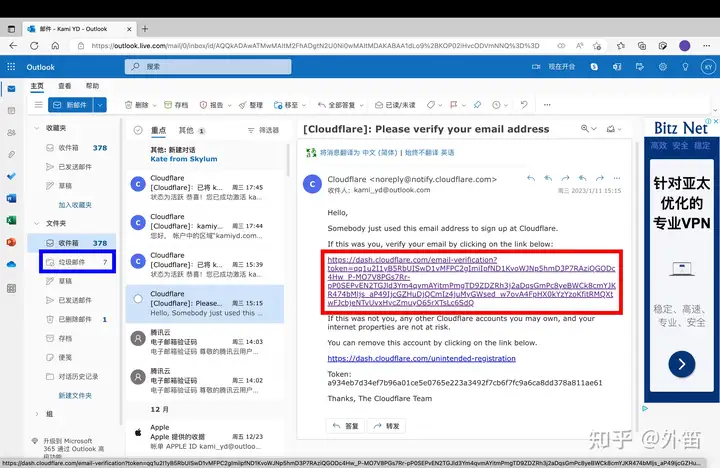
Task: Select the Other inbox tab
Action: (x=186, y=130)
